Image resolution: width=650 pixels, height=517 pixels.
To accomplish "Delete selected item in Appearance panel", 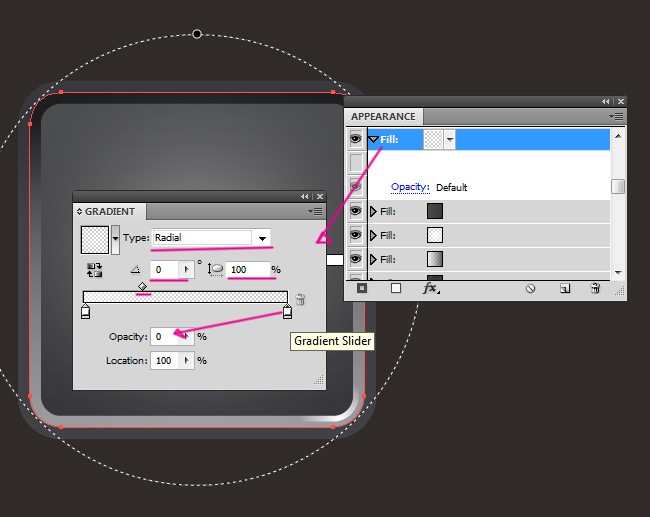I will point(595,288).
